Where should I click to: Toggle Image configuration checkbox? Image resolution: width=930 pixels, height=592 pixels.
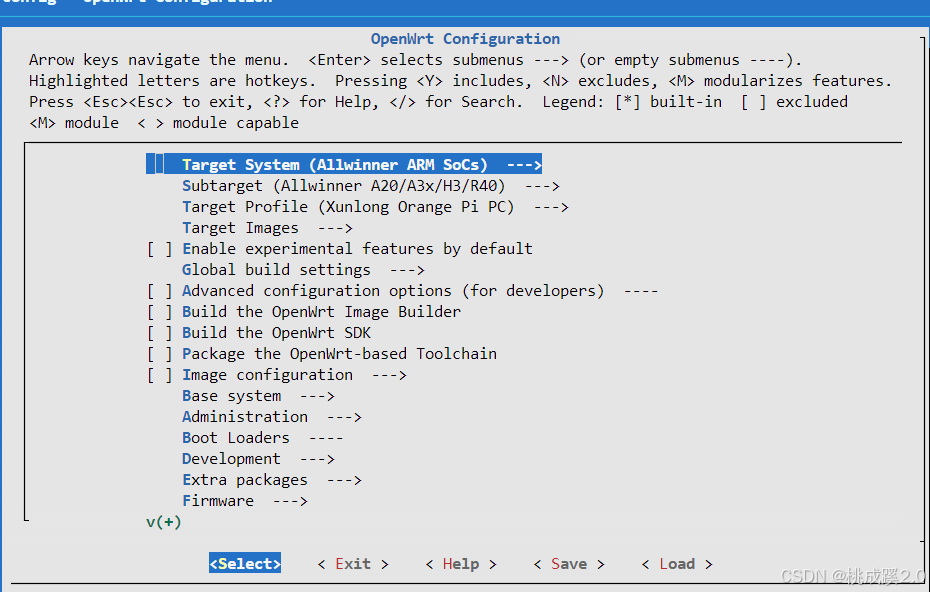(160, 375)
